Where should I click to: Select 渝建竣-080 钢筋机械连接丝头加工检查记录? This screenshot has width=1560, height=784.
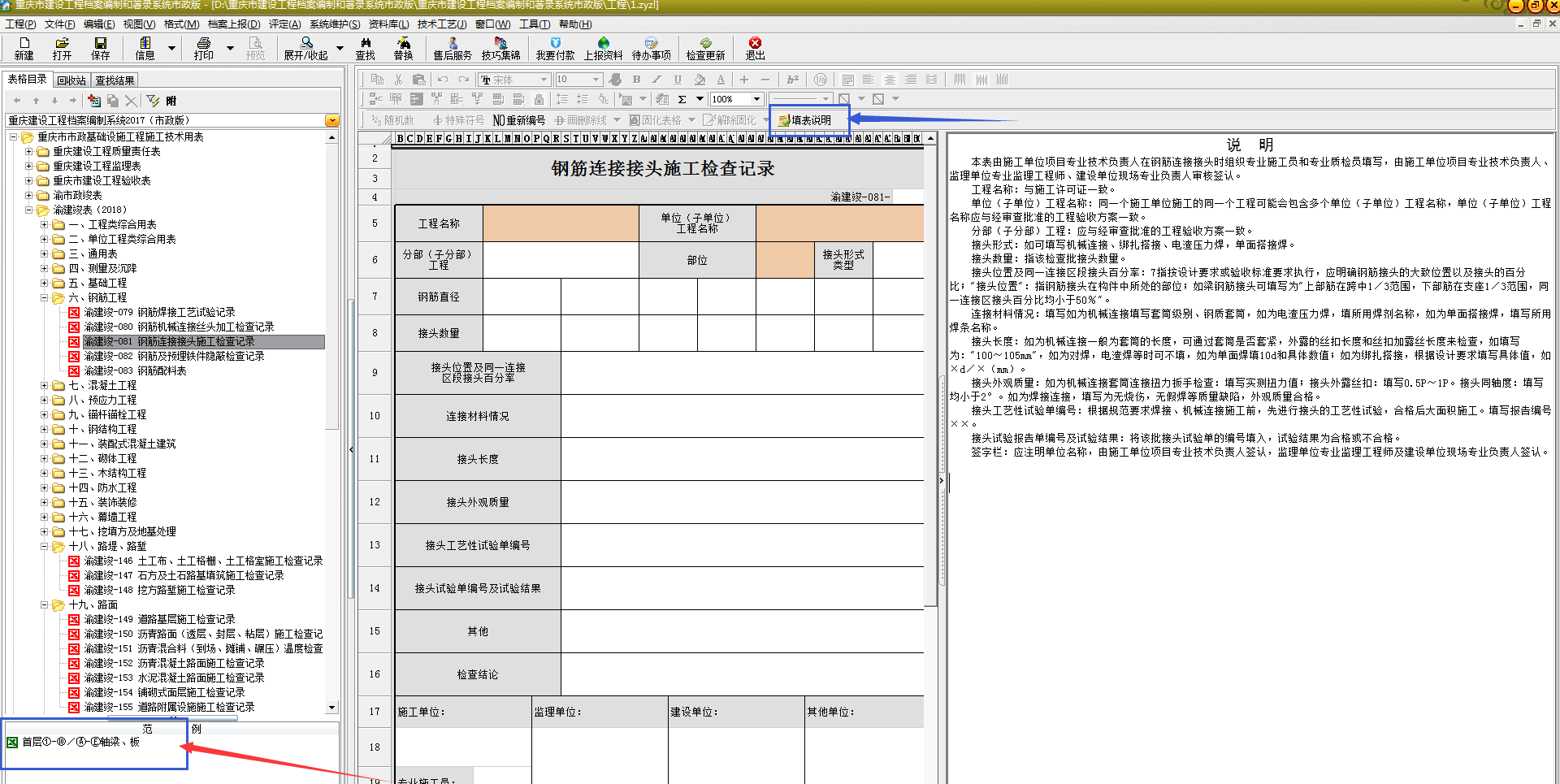[179, 327]
